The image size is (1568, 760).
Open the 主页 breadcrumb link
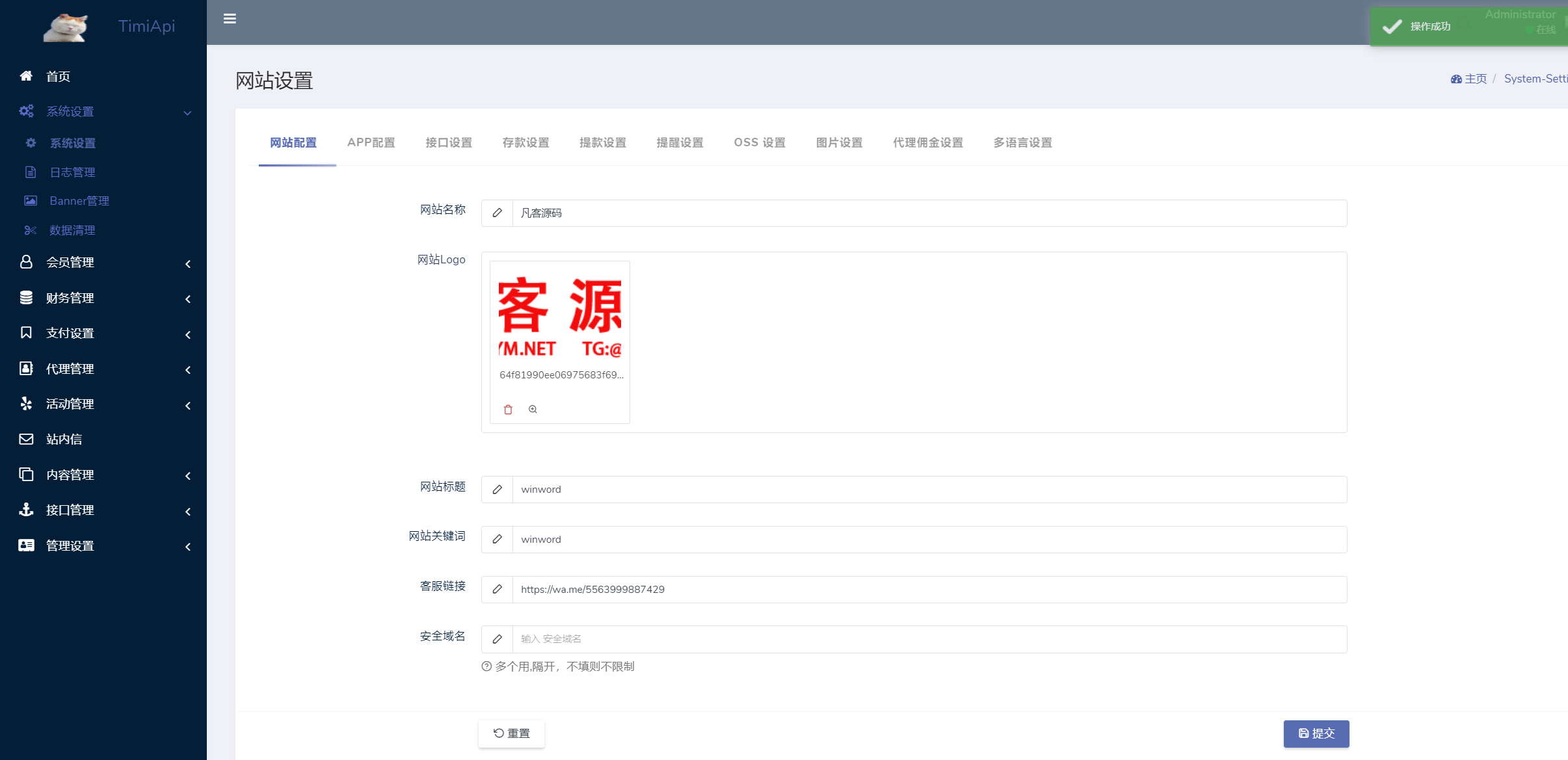1475,78
